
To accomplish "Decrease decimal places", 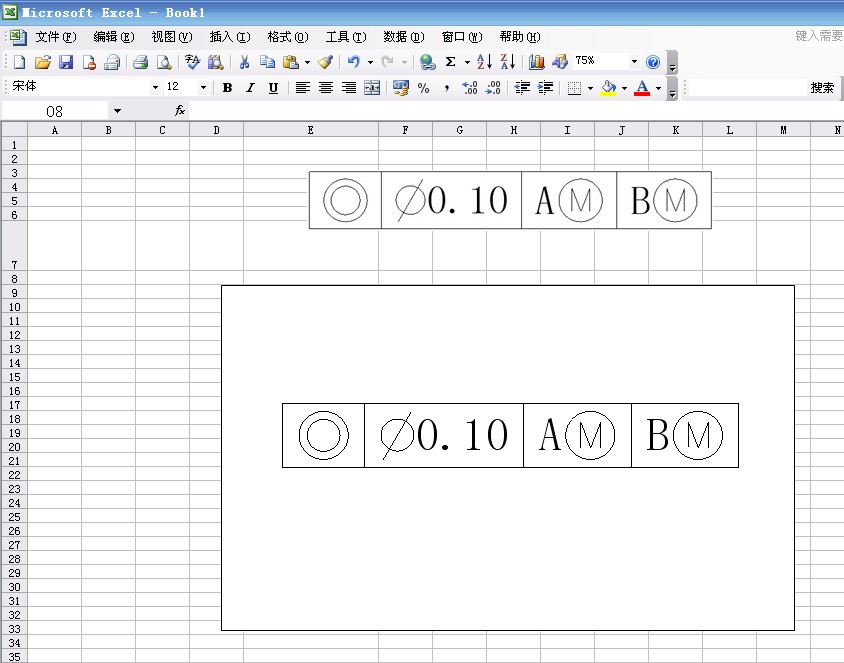I will (x=493, y=88).
